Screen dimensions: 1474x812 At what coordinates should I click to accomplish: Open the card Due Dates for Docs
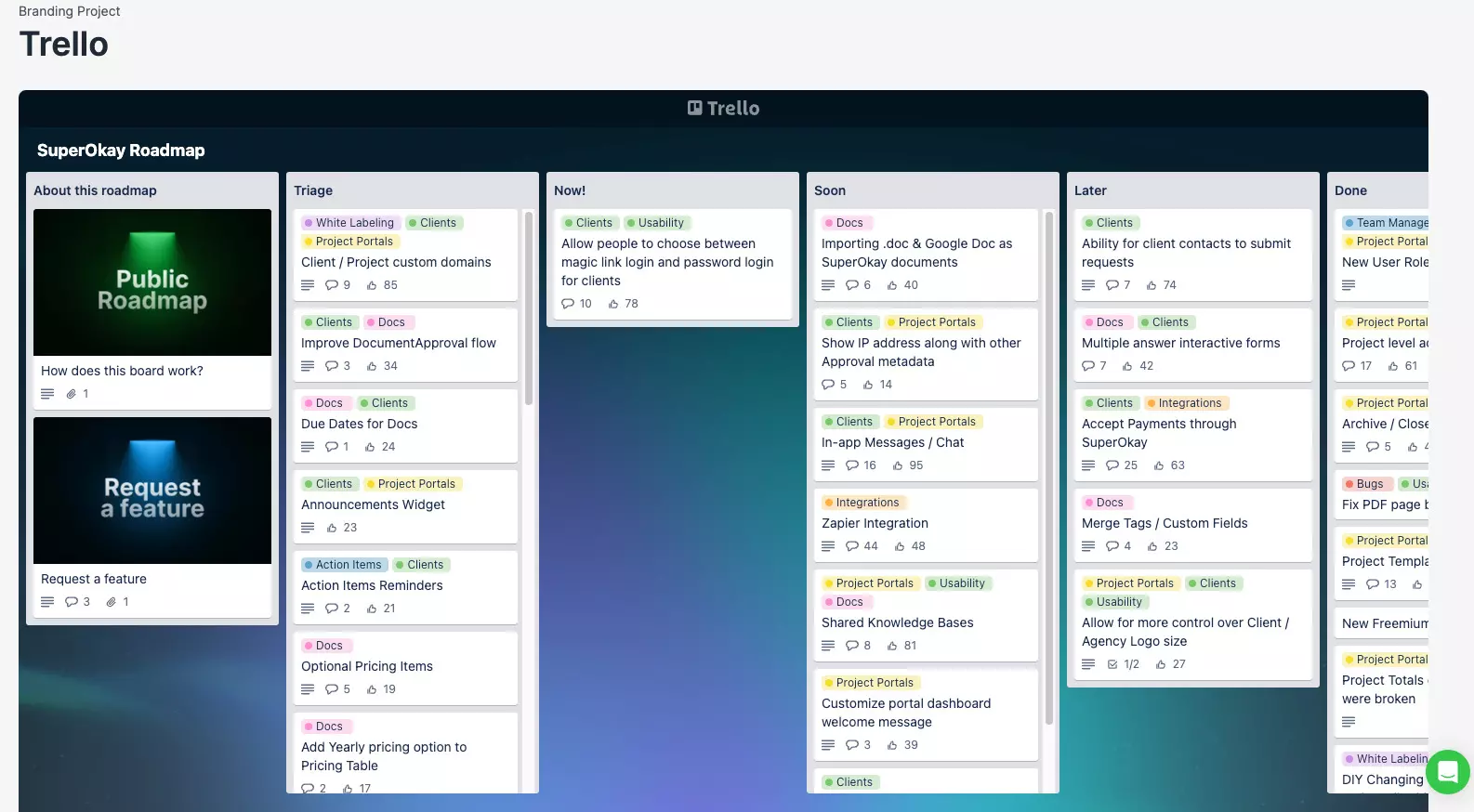click(405, 426)
